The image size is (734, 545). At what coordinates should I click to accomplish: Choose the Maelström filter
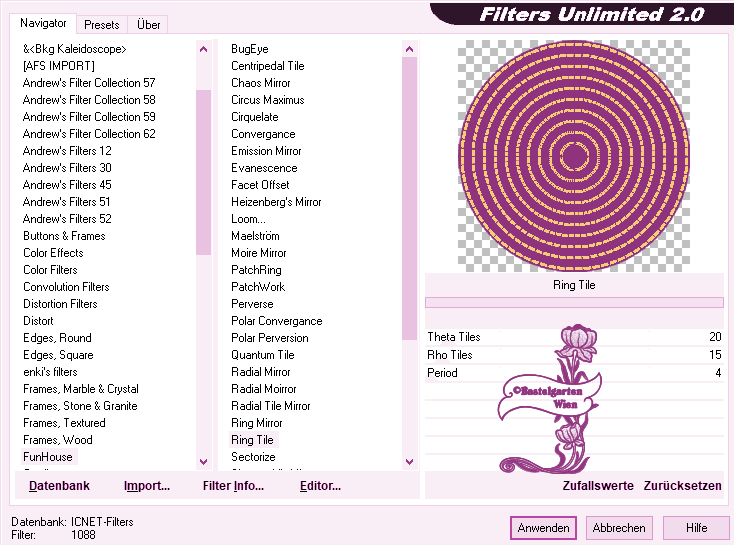coord(255,236)
